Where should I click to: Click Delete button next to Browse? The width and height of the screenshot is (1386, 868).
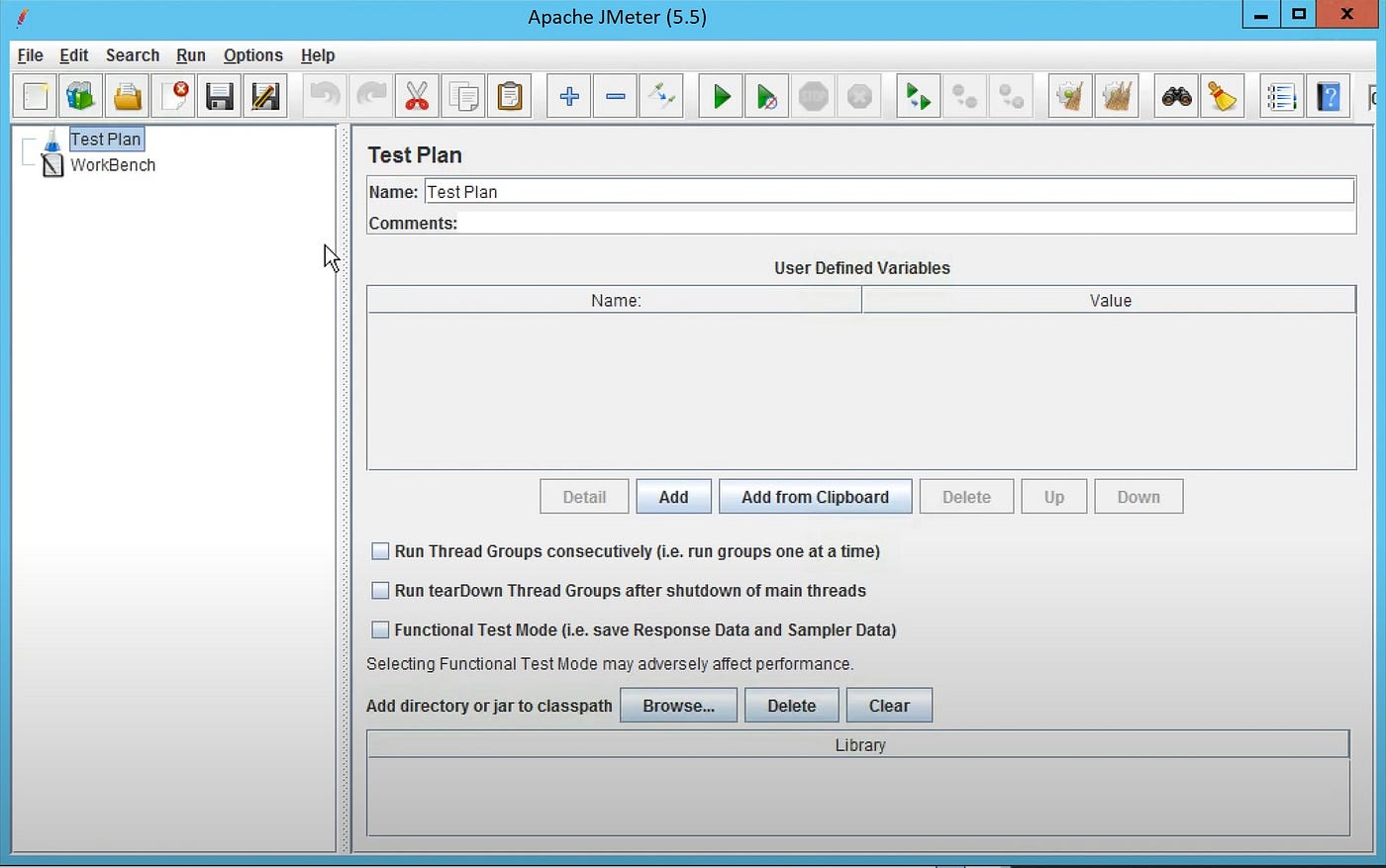pyautogui.click(x=792, y=706)
